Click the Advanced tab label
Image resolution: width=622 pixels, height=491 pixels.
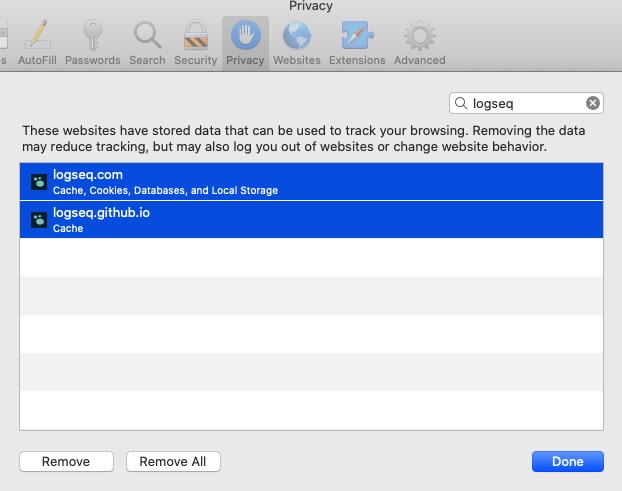pyautogui.click(x=420, y=60)
